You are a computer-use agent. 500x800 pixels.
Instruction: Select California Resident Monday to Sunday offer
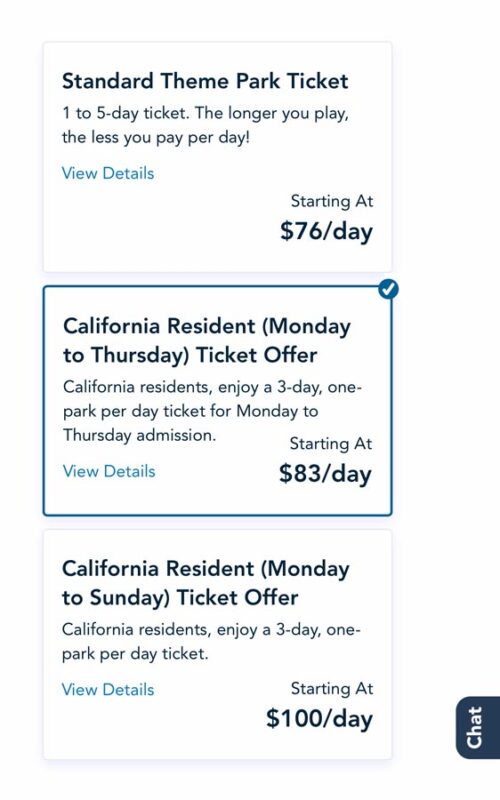tap(217, 644)
